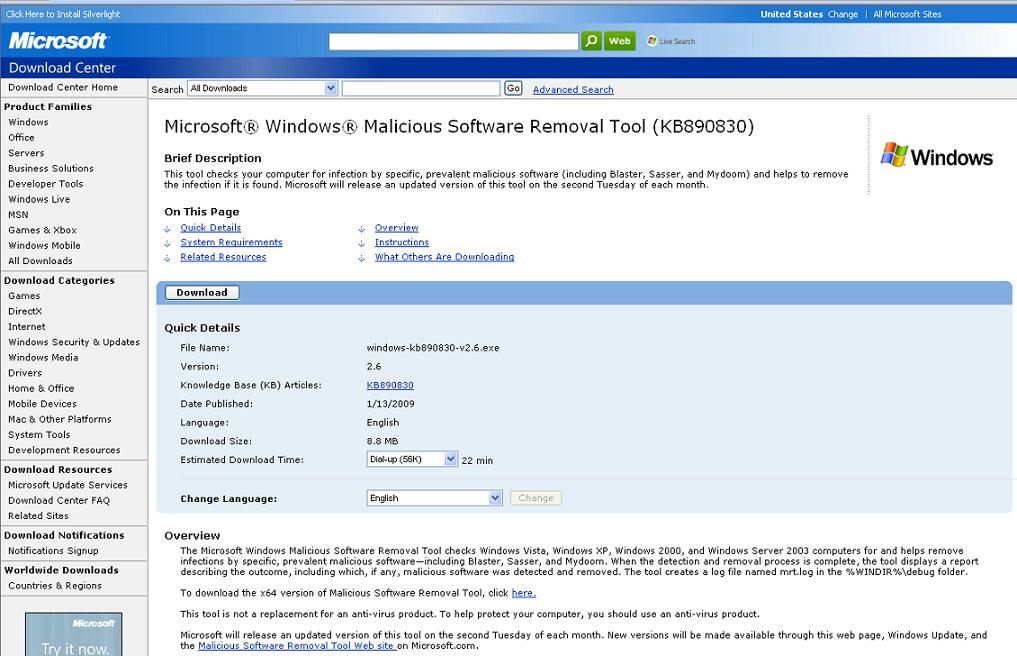Select Servers under Product Families
Image resolution: width=1017 pixels, height=656 pixels.
tap(26, 153)
